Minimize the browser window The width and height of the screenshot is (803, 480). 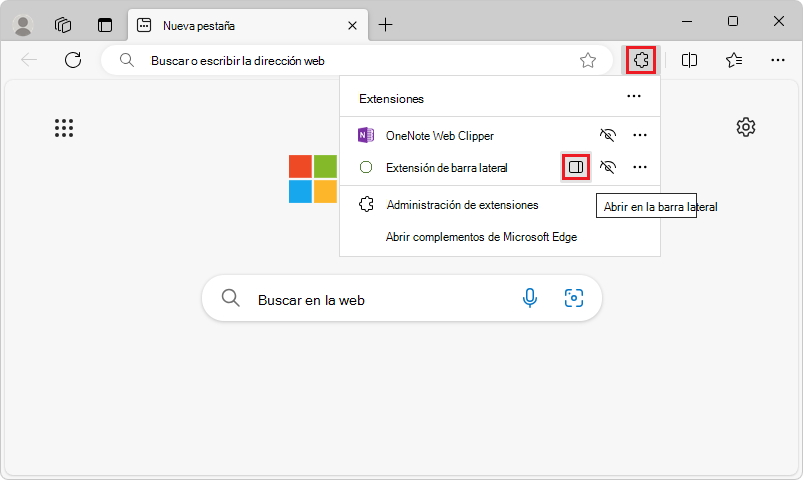click(687, 22)
